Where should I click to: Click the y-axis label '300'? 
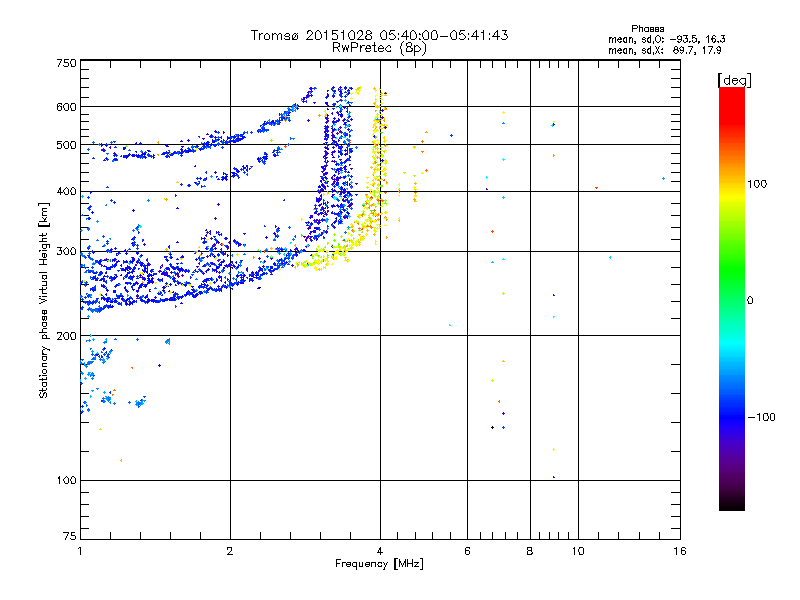click(x=66, y=252)
